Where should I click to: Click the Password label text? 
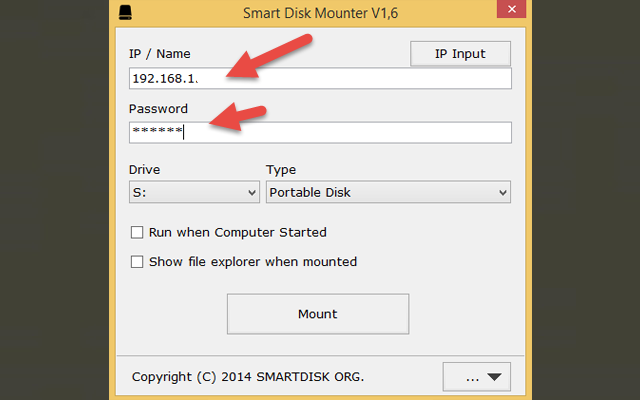(158, 108)
